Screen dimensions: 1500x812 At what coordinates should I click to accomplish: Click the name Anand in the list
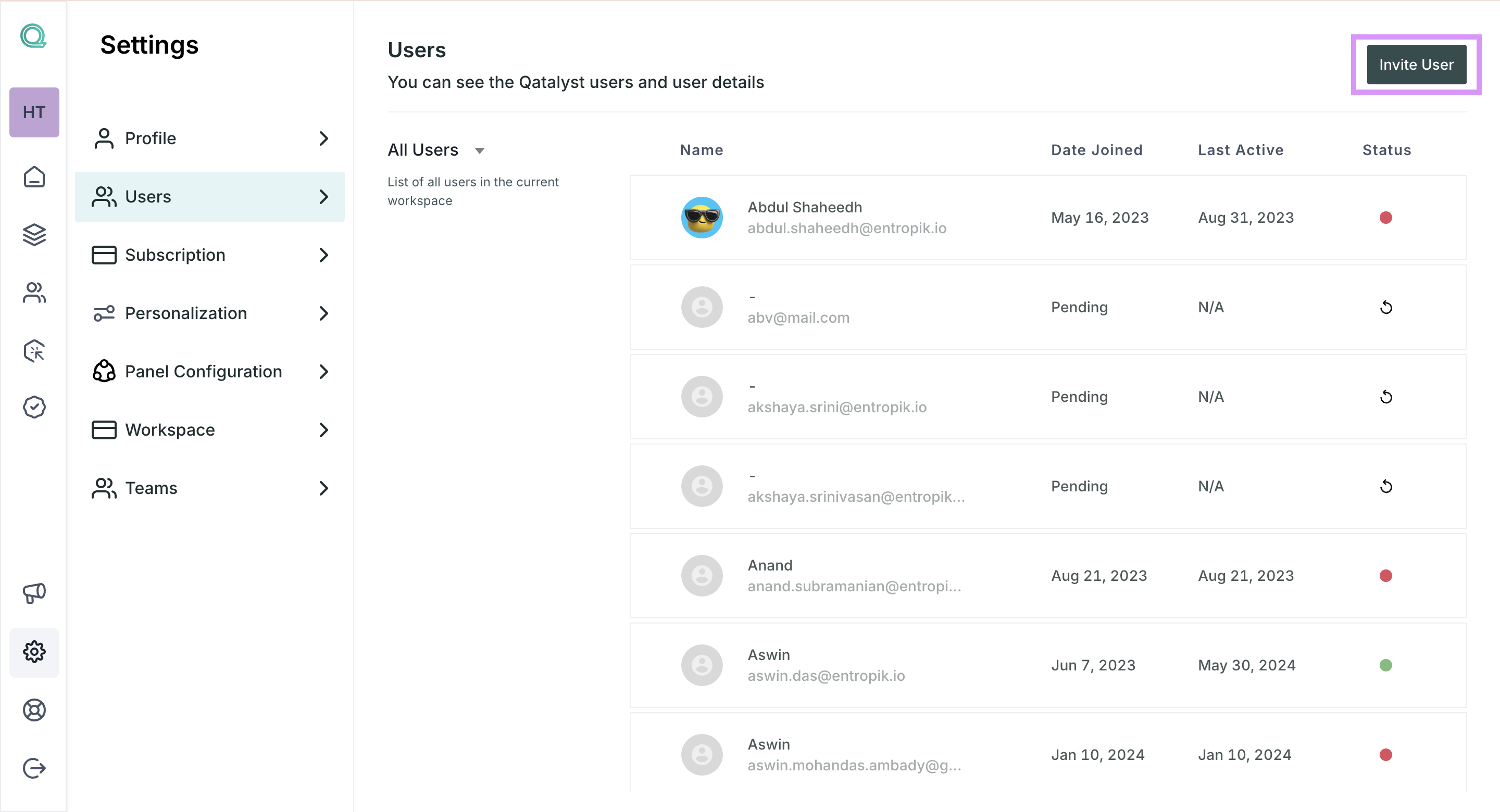coord(770,565)
